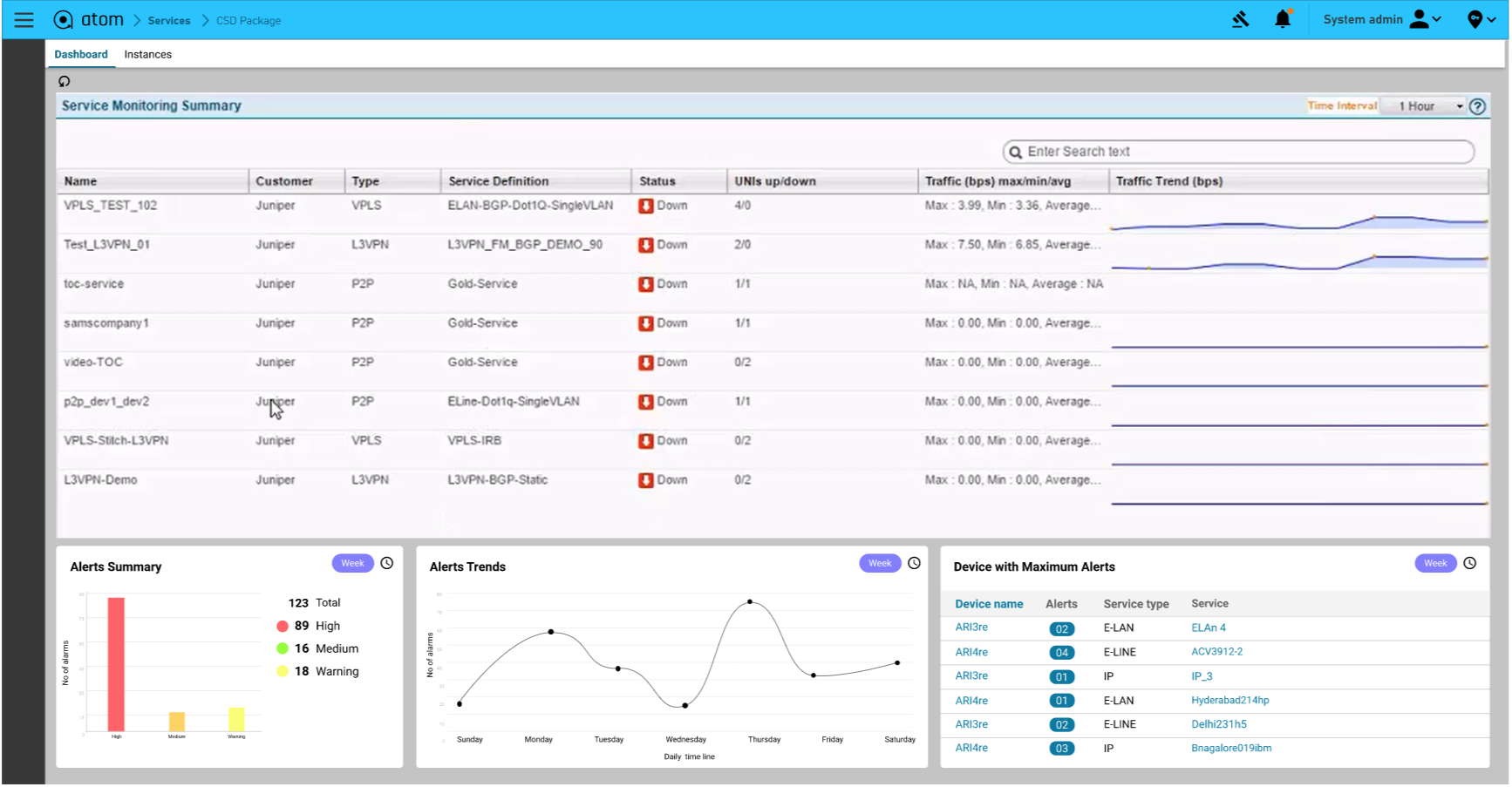Click the Down status icon for Test_L3VPN_01
Viewport: 1512px width, 787px height.
click(646, 246)
